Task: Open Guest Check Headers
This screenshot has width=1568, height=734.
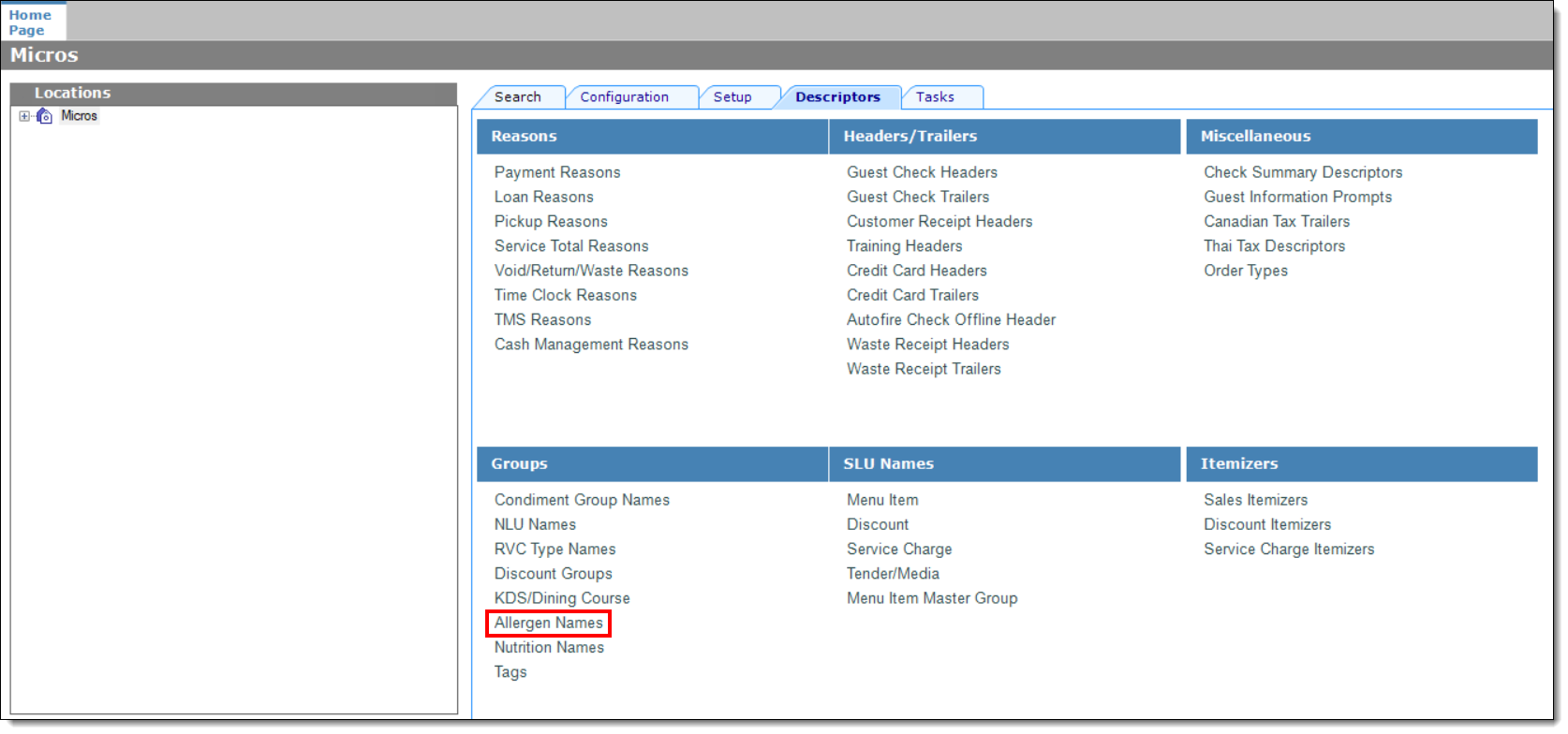Action: [922, 172]
